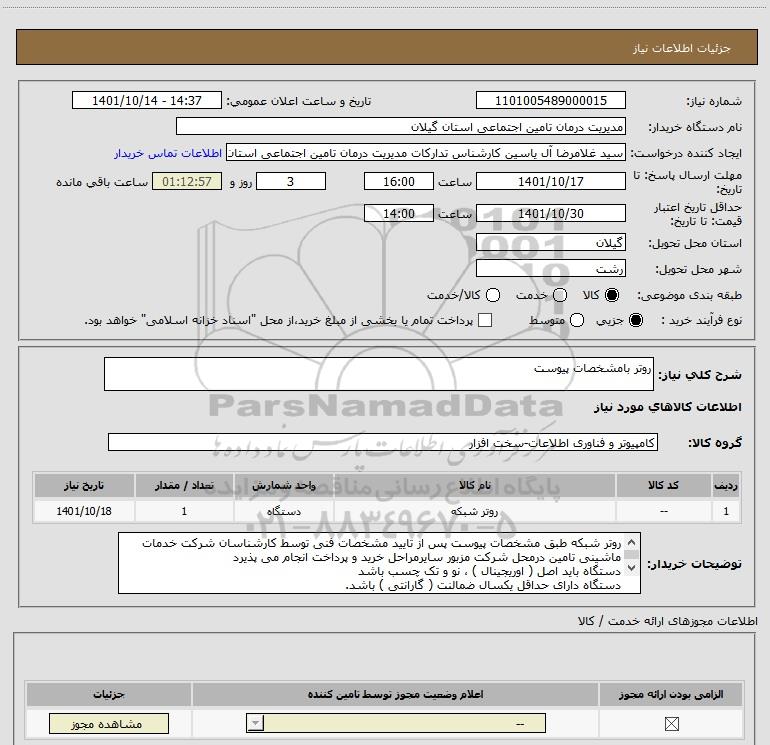Select the جزیی purchase type radio

point(636,320)
